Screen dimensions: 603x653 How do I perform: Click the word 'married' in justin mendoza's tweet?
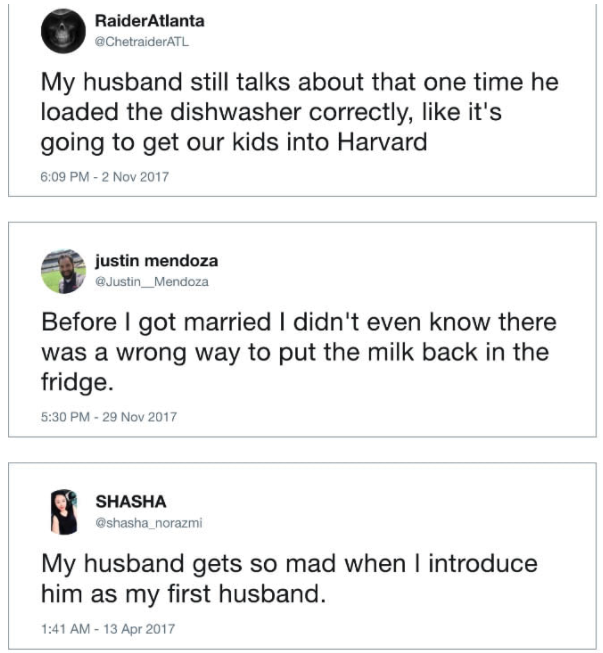point(232,323)
